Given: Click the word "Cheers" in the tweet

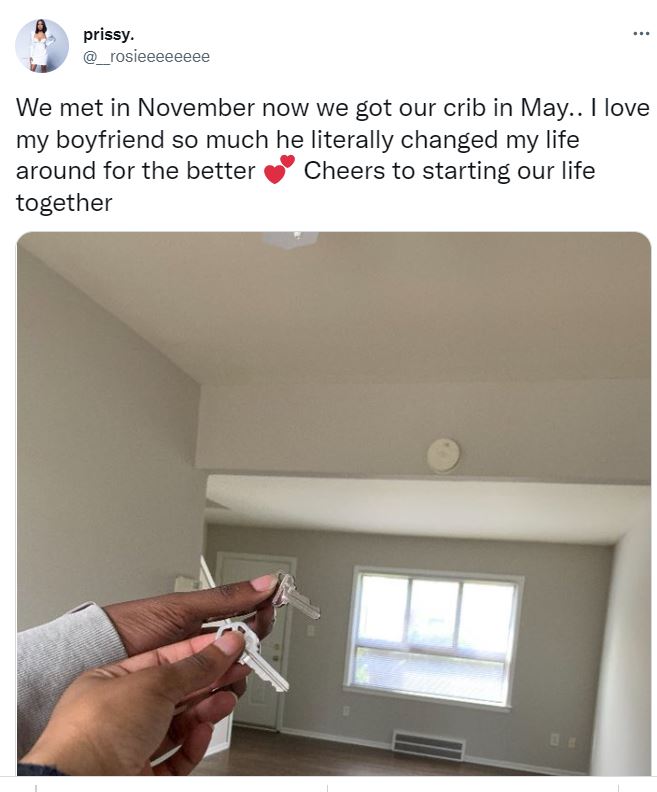Looking at the screenshot, I should [345, 171].
